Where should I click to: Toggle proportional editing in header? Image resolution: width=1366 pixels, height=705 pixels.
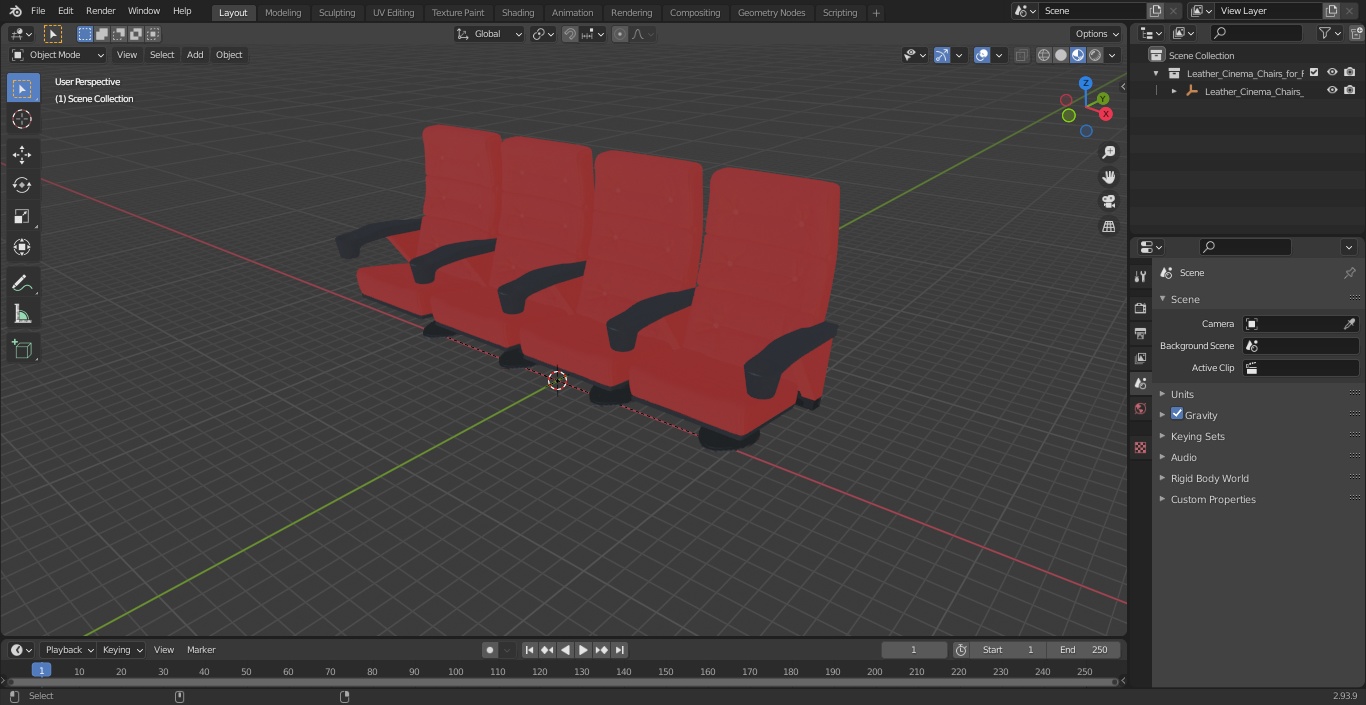click(620, 34)
